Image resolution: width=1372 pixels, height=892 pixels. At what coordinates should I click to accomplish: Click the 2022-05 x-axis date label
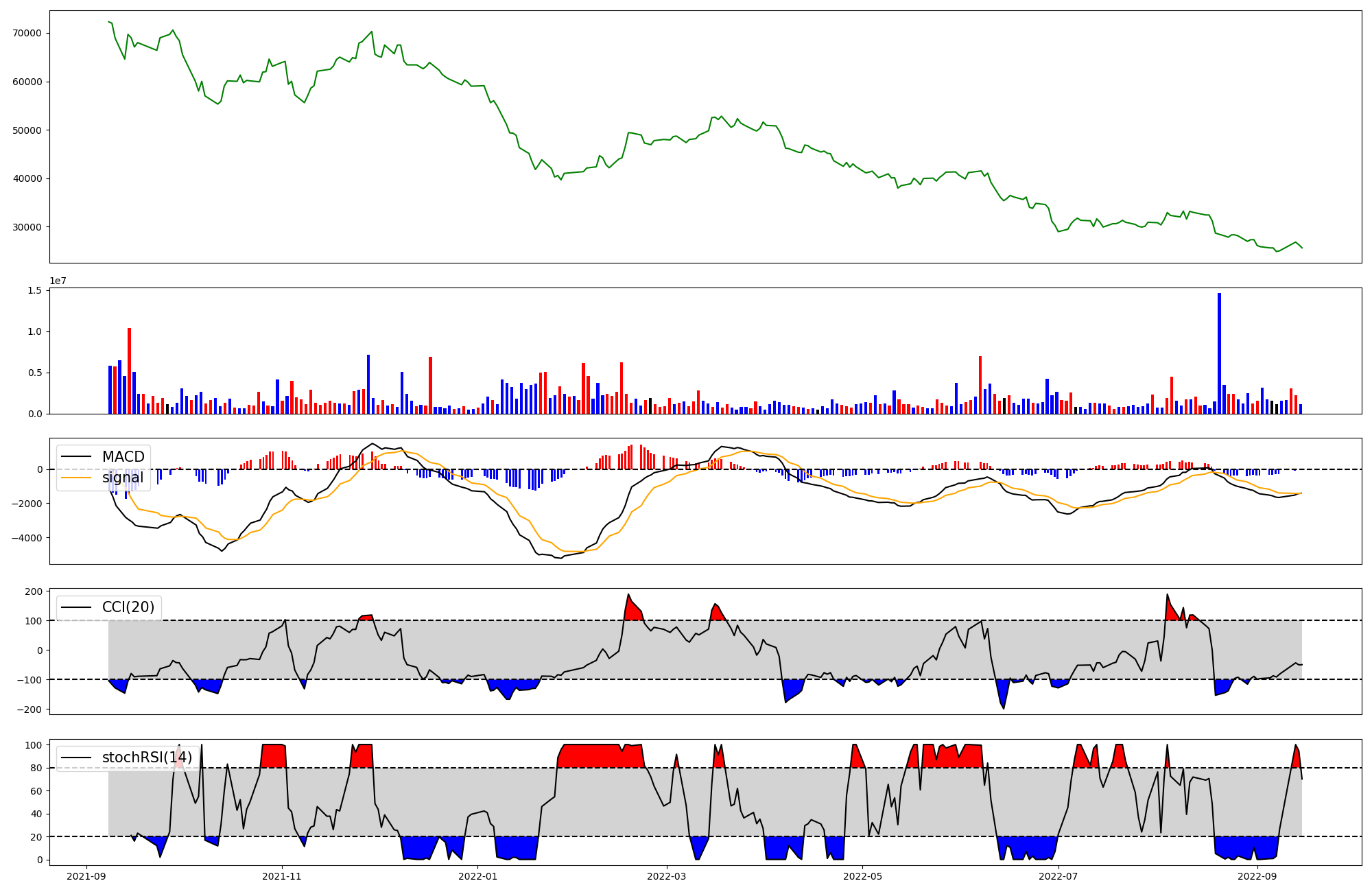coord(862,876)
